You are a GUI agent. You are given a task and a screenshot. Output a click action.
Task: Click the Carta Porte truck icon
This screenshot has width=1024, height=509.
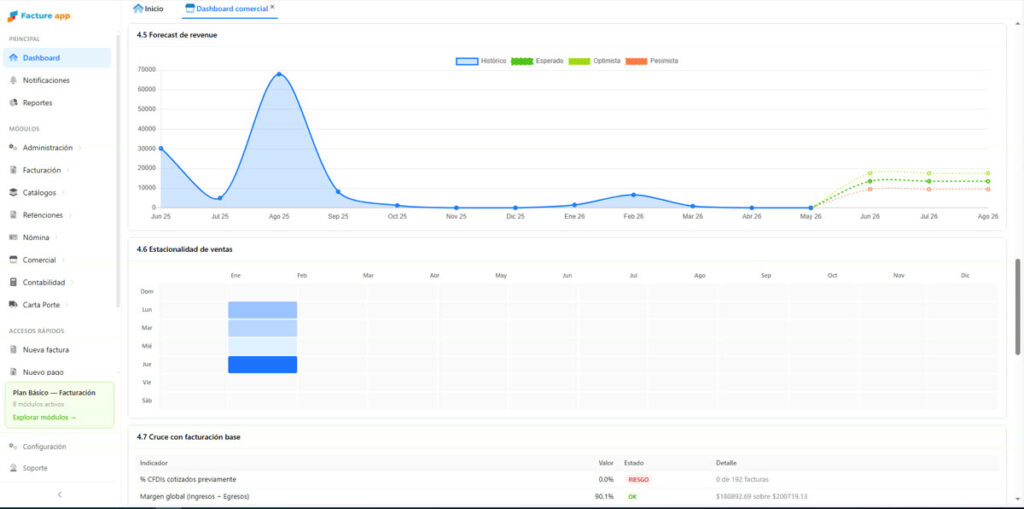(x=13, y=304)
